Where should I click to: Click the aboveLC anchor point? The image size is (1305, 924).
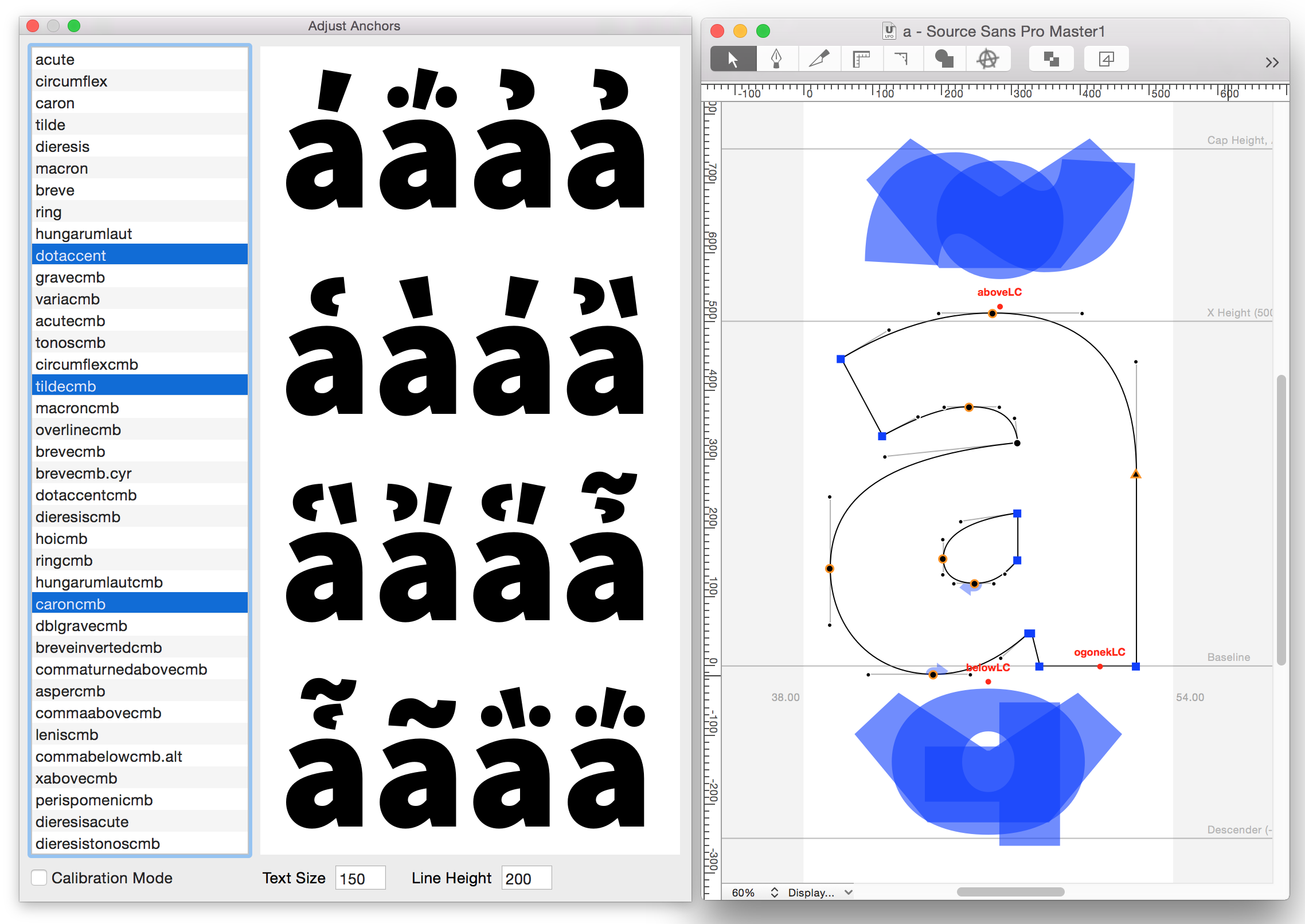(x=1000, y=307)
